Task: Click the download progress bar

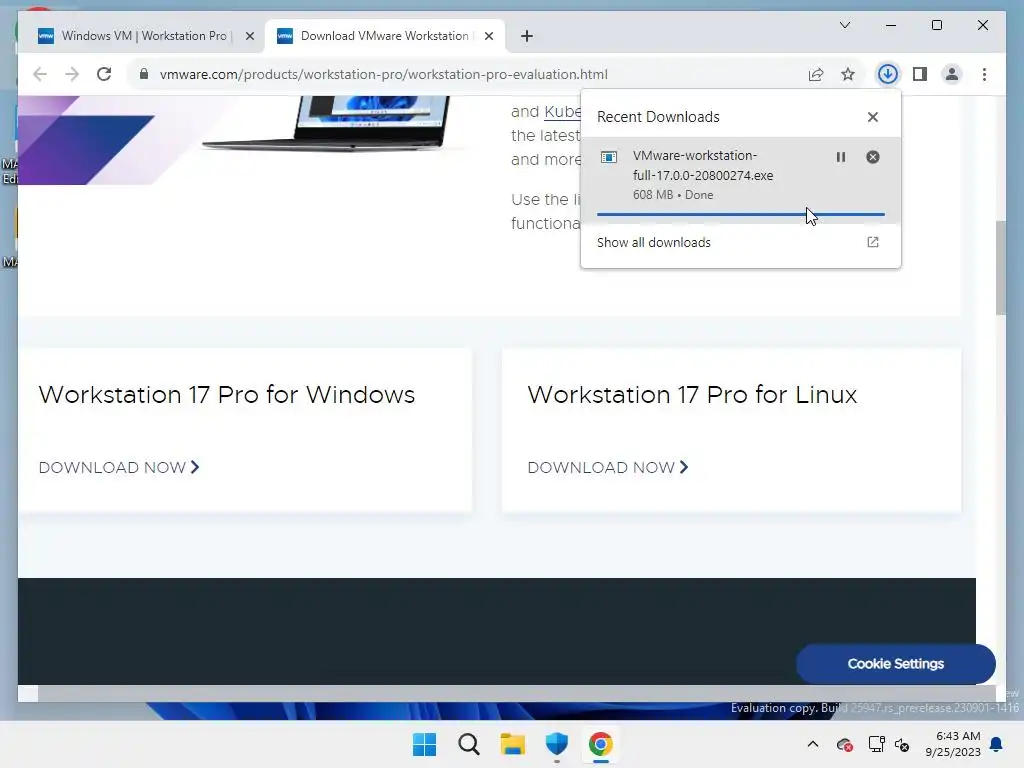Action: pos(741,214)
